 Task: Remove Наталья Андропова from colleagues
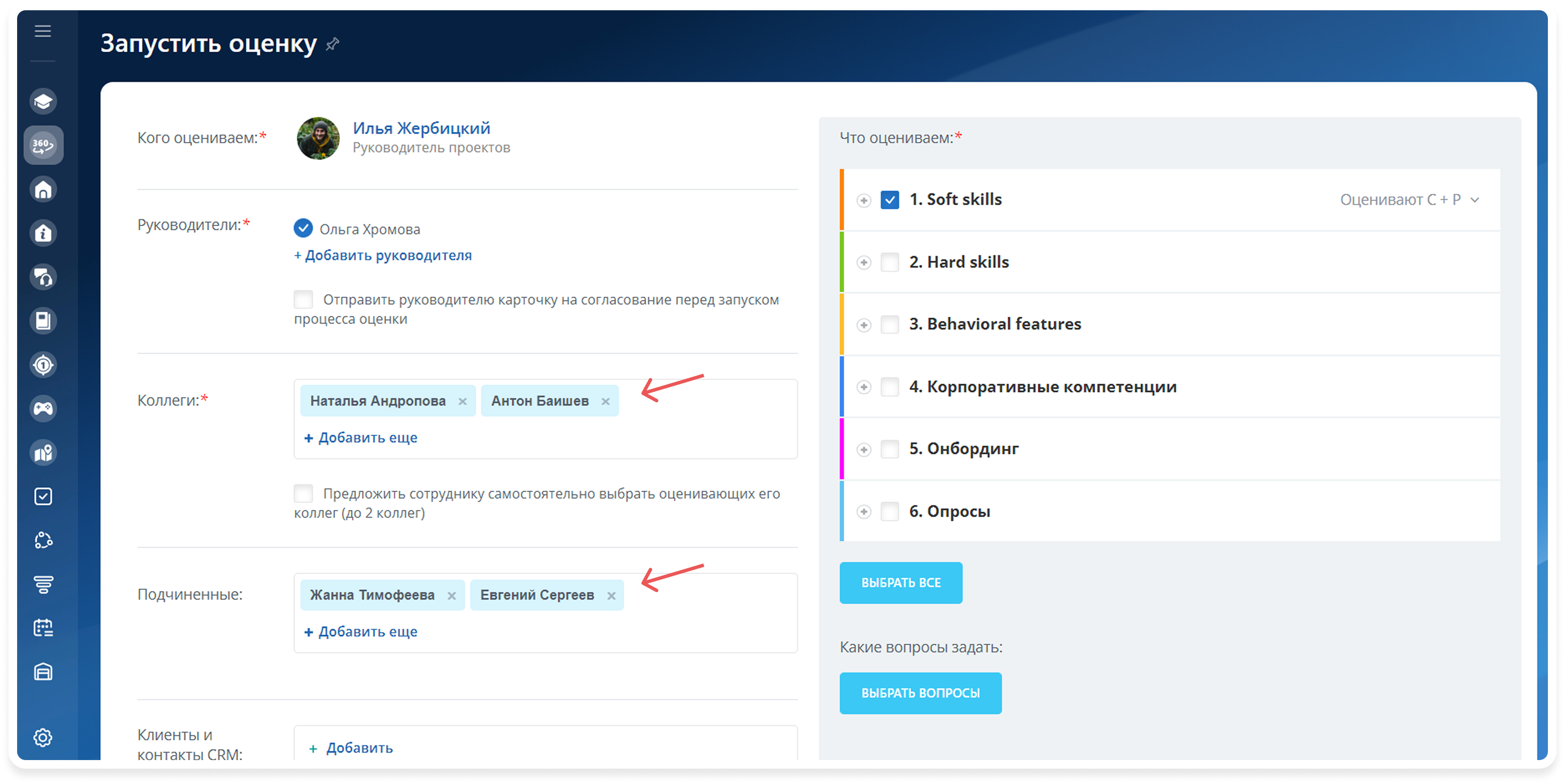coord(462,401)
